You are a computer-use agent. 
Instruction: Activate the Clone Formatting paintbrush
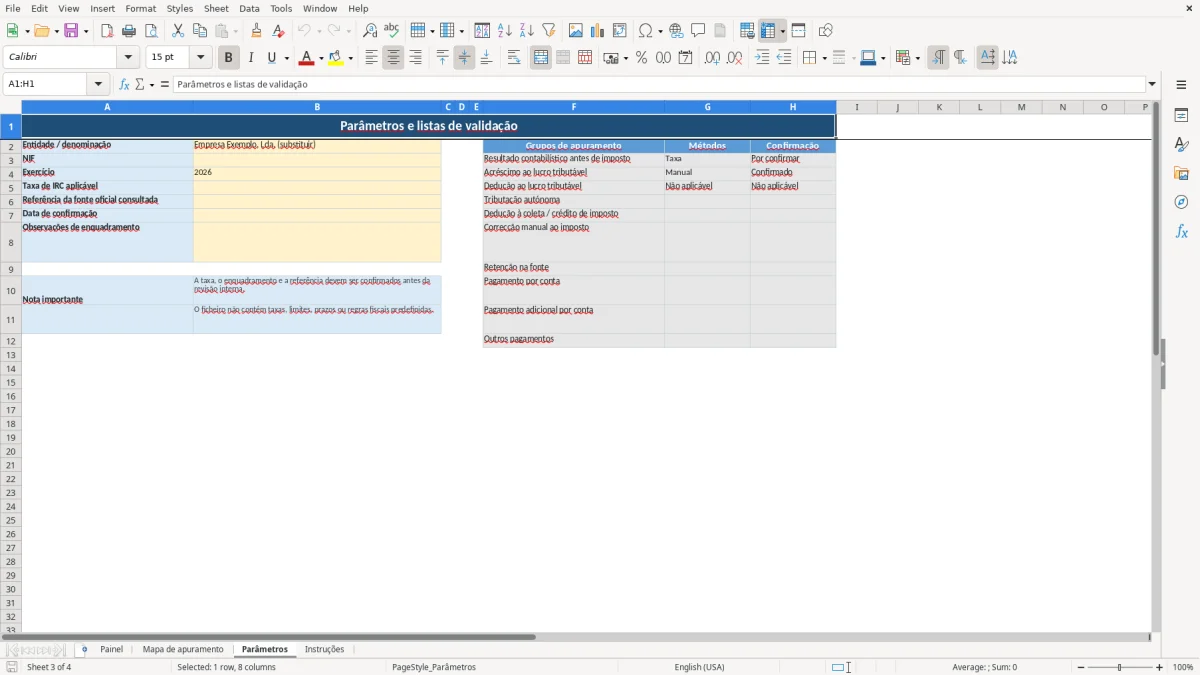point(256,31)
